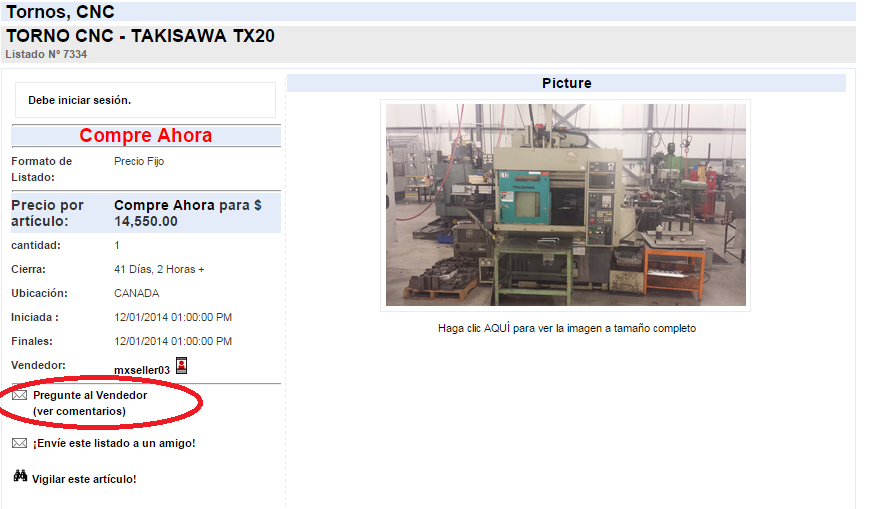Click the Vendedor: label
This screenshot has width=894, height=509.
(38, 365)
